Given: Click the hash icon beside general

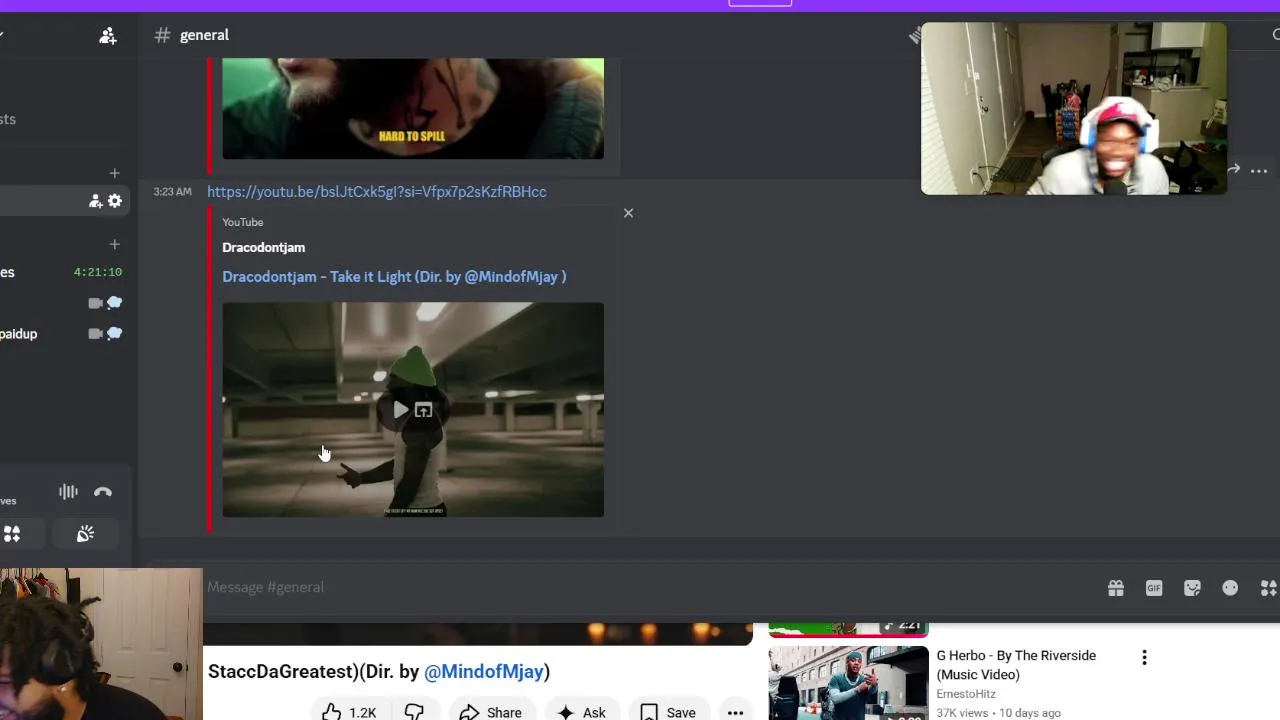Looking at the screenshot, I should [162, 35].
